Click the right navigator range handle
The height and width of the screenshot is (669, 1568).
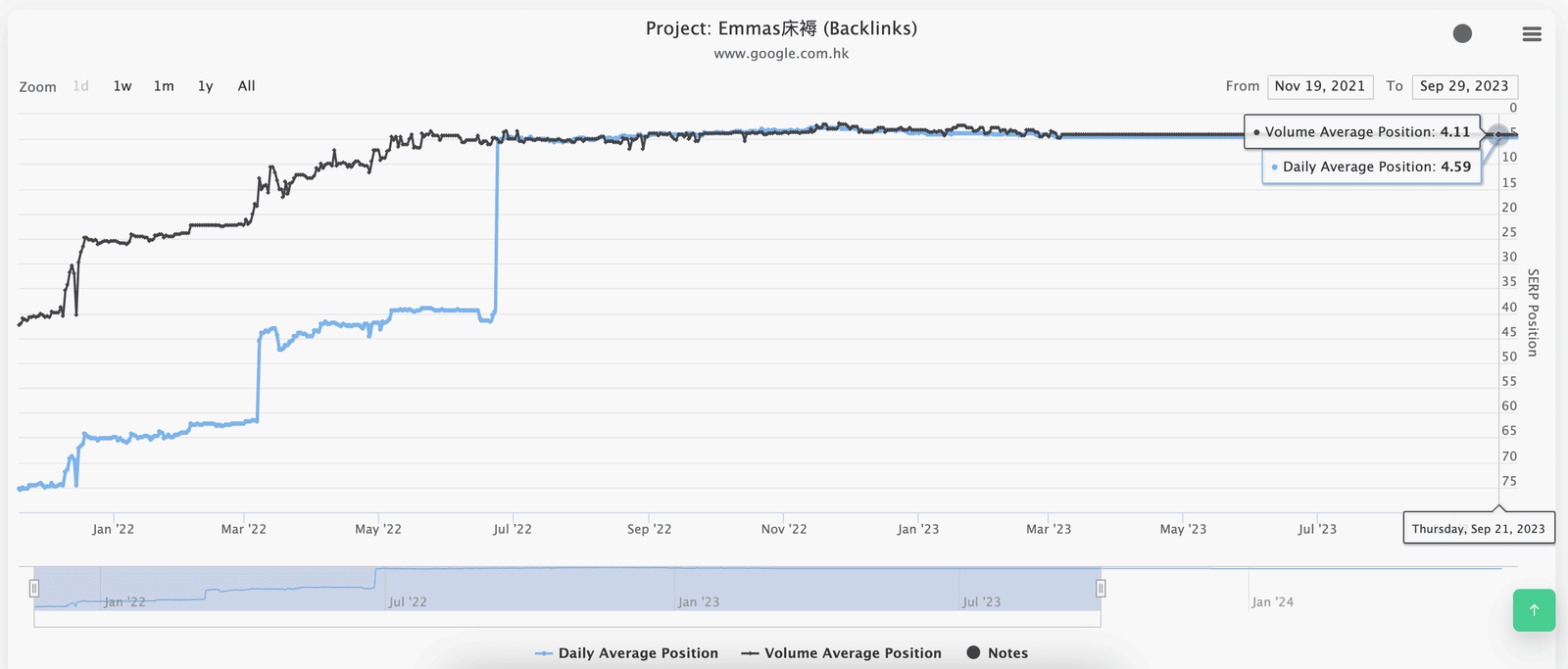(1101, 589)
